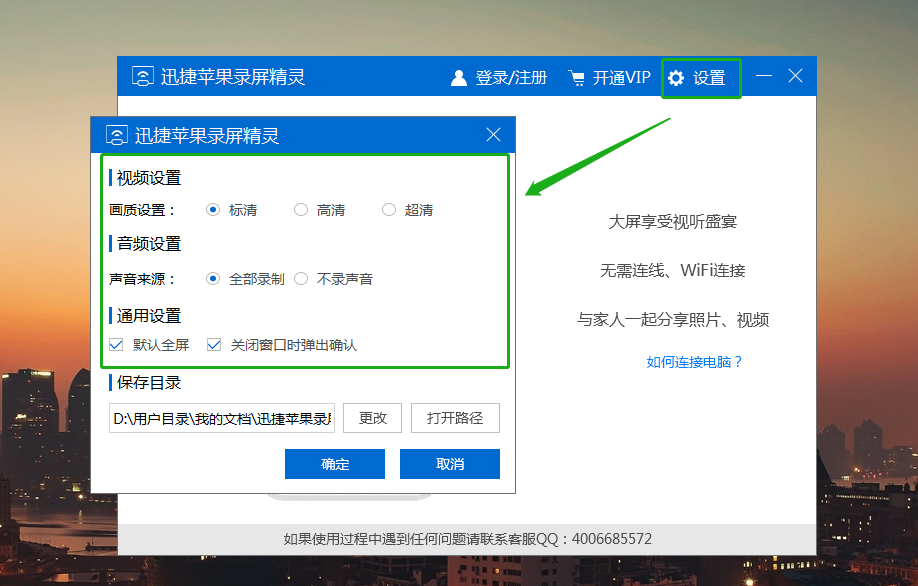The height and width of the screenshot is (586, 918).
Task: Select 不录声音 to disable audio recording
Action: [x=301, y=278]
